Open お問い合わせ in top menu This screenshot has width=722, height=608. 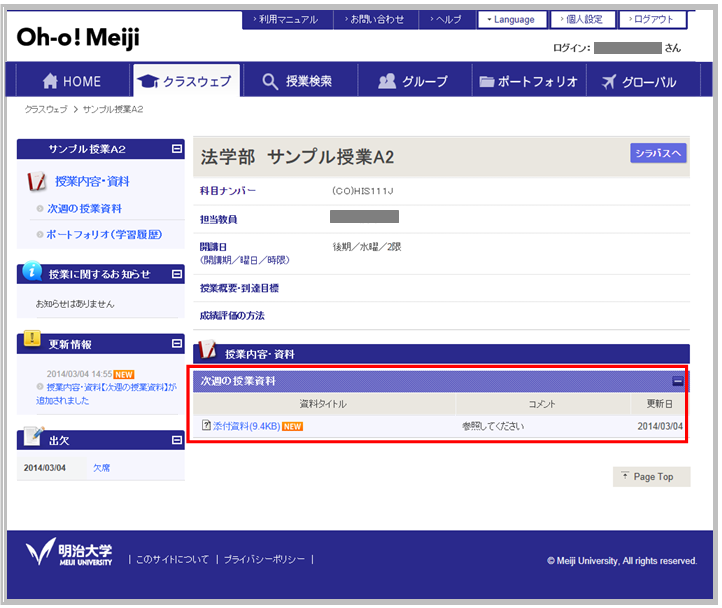(375, 20)
